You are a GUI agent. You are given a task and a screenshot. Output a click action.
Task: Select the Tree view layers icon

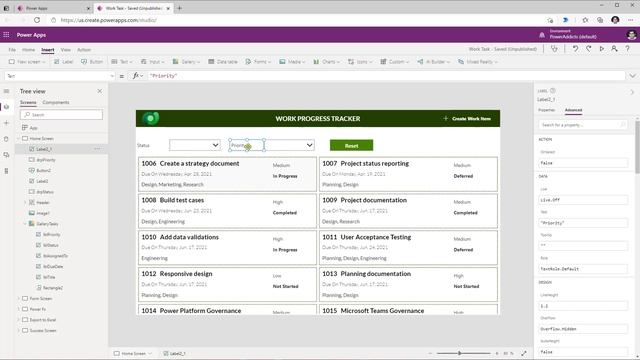[x=6, y=107]
